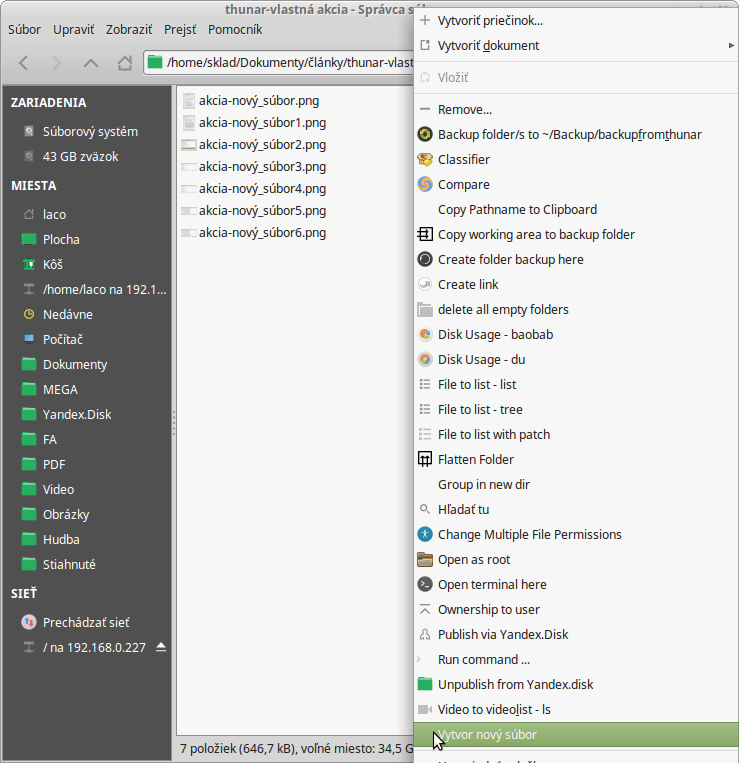Click the Open as root folder icon
The image size is (739, 763).
click(x=425, y=560)
